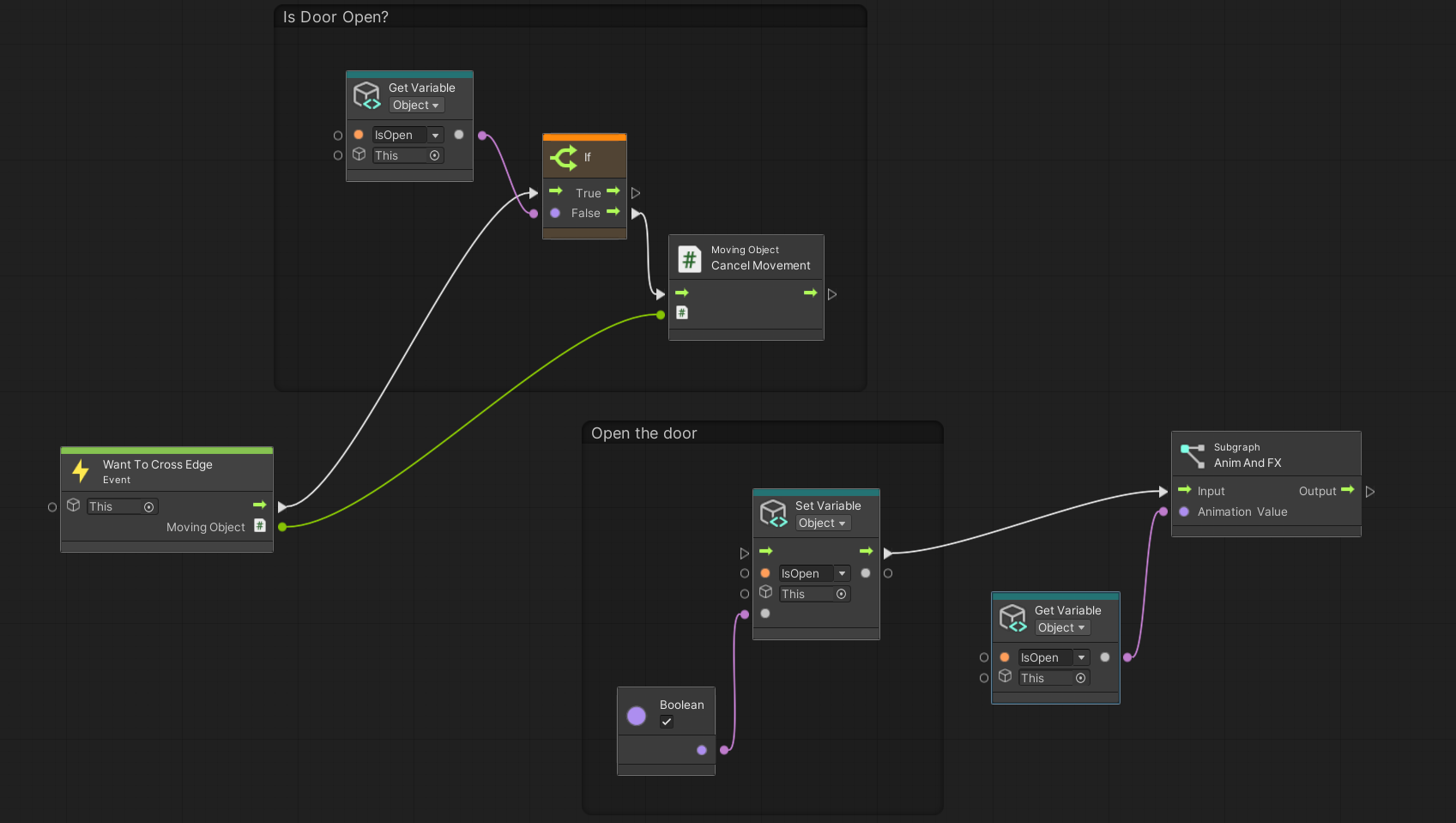Click the green Moving Object output port on the event
The image size is (1456, 823).
282,527
